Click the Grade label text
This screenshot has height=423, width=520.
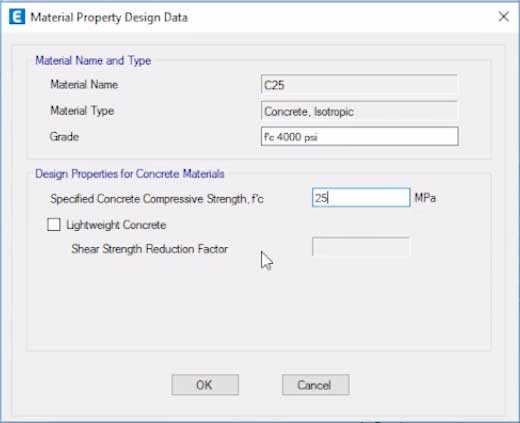pyautogui.click(x=64, y=137)
